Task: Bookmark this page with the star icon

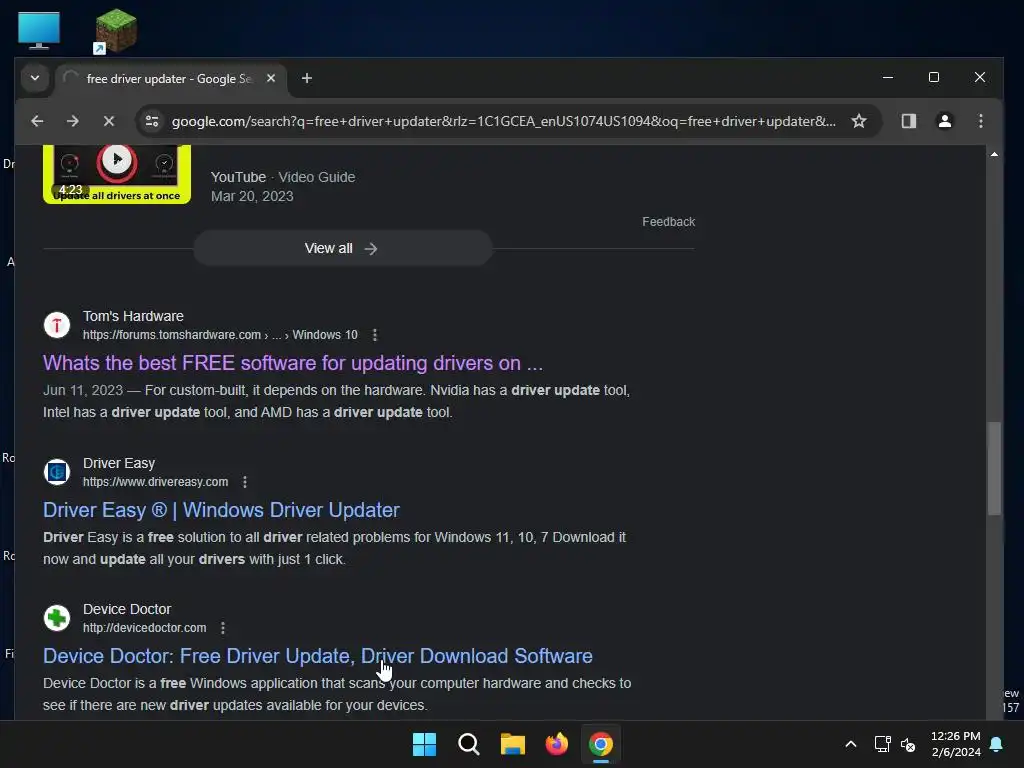Action: coord(859,121)
